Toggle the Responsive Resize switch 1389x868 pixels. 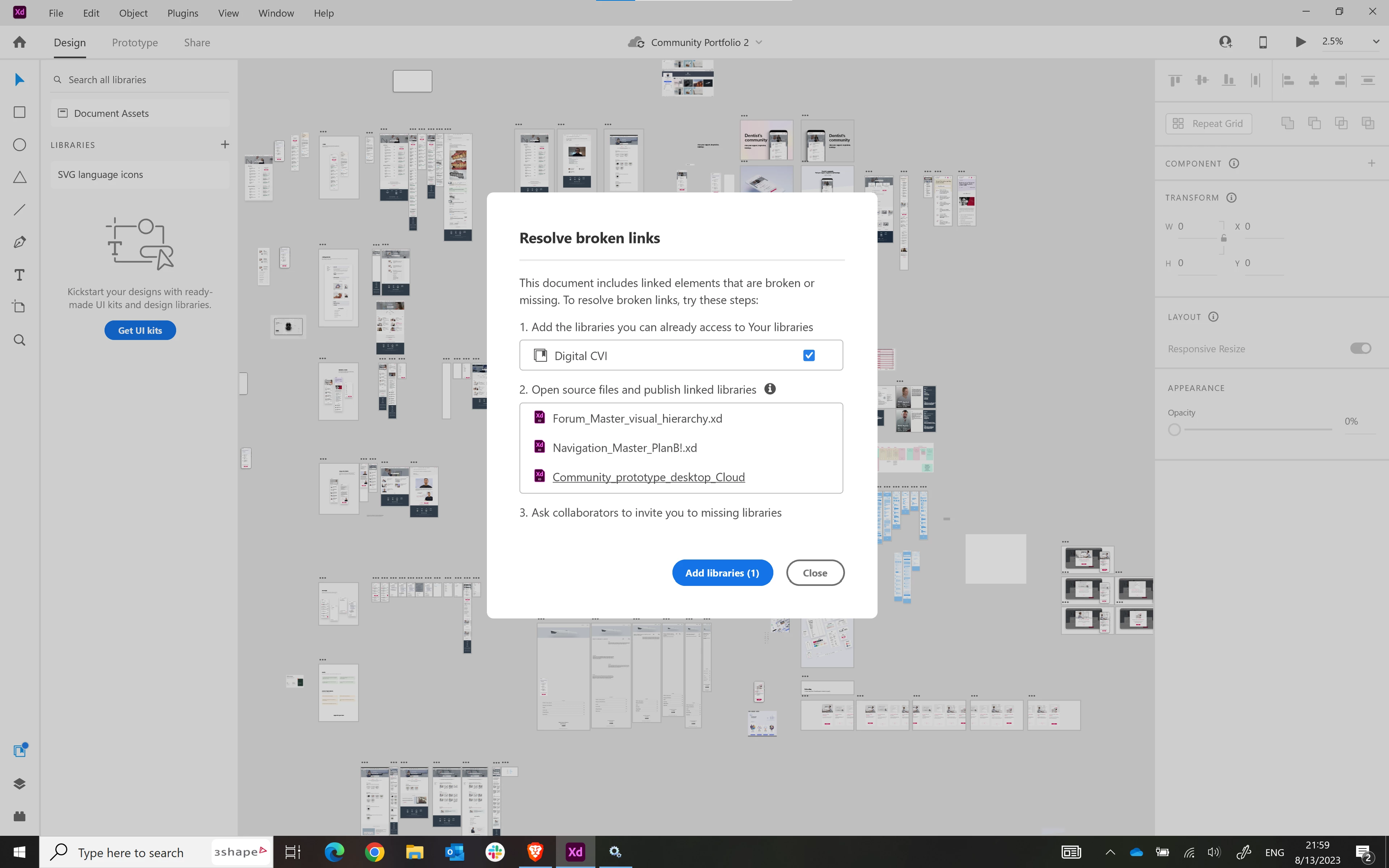point(1360,348)
